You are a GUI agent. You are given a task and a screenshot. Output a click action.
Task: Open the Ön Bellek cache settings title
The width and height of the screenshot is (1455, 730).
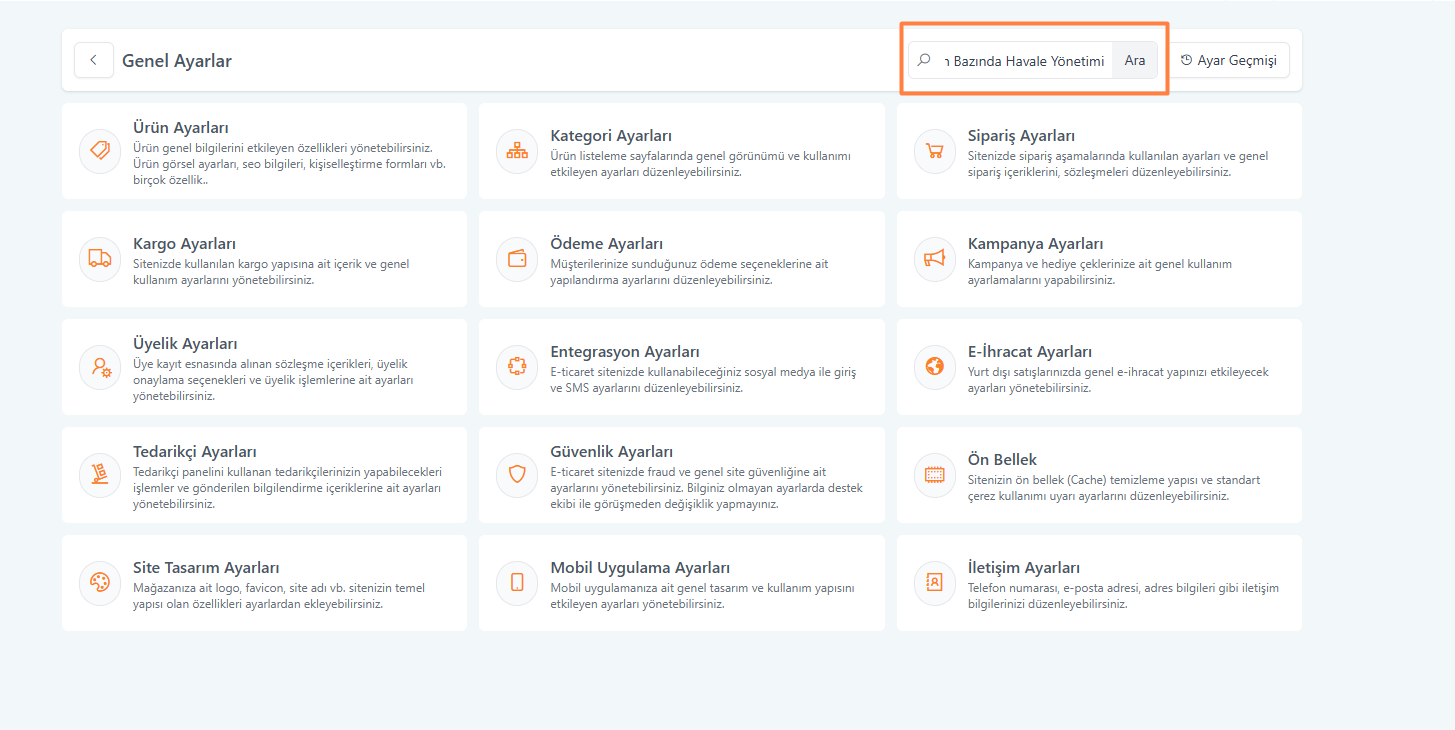coord(1002,460)
